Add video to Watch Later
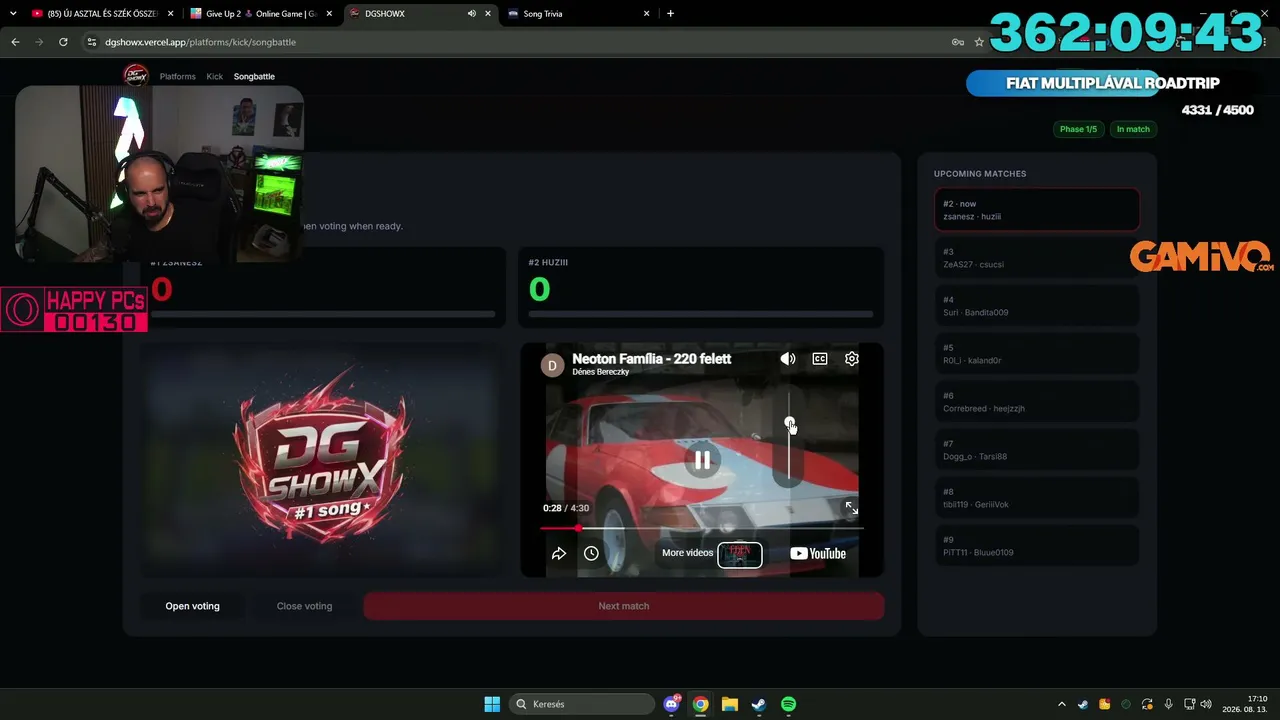The width and height of the screenshot is (1280, 720). 591,553
